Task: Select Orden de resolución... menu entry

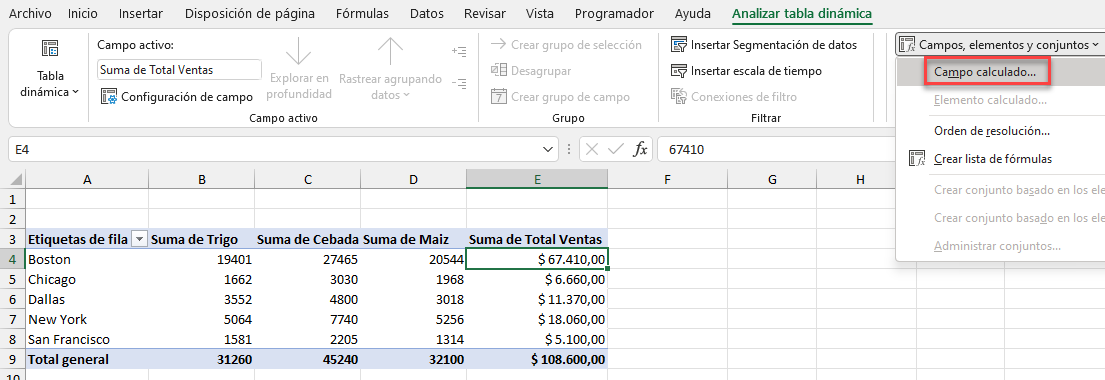Action: [x=992, y=131]
